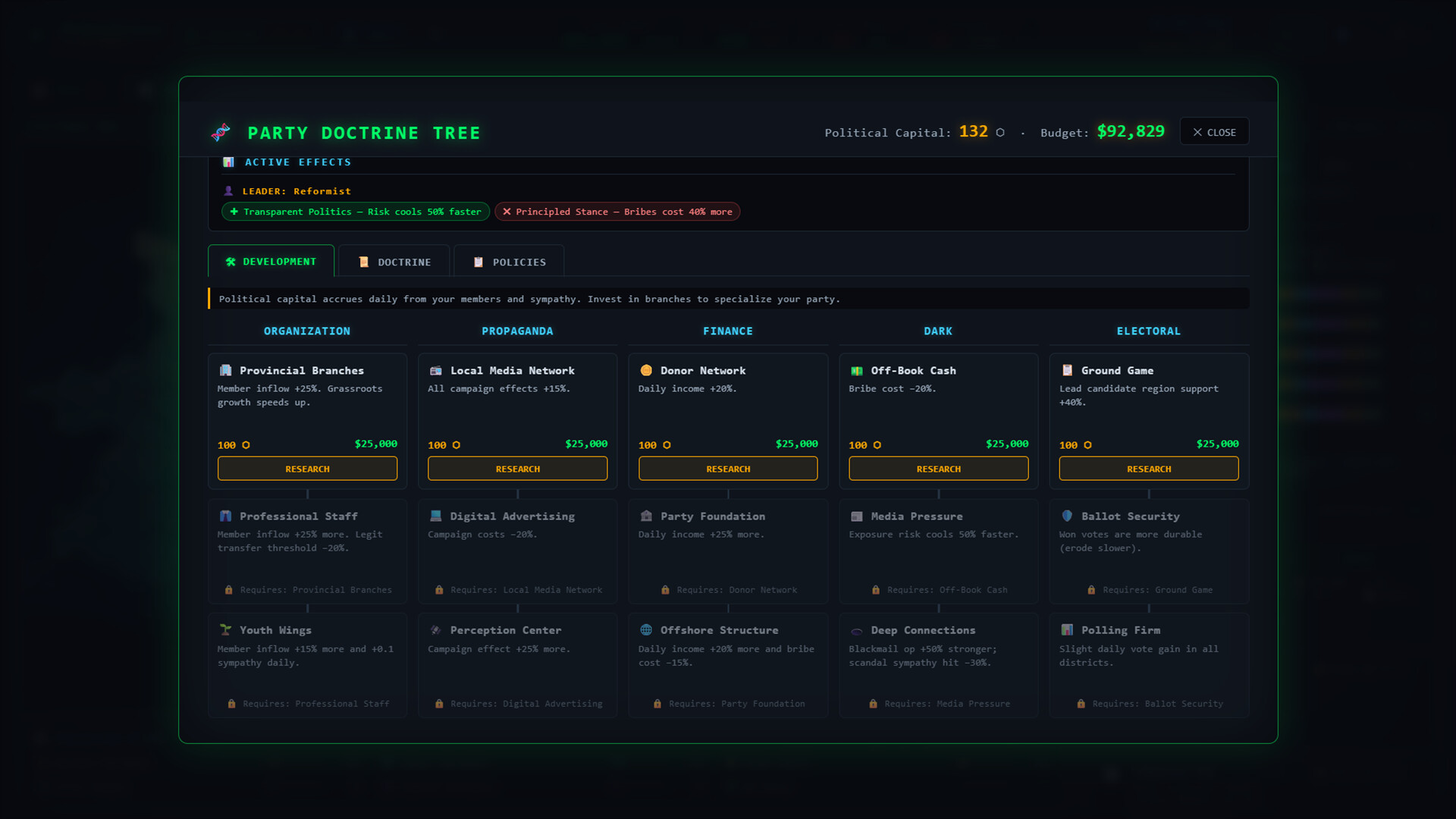This screenshot has height=819, width=1456.
Task: Click the Offshore Structure card title
Action: coord(720,630)
